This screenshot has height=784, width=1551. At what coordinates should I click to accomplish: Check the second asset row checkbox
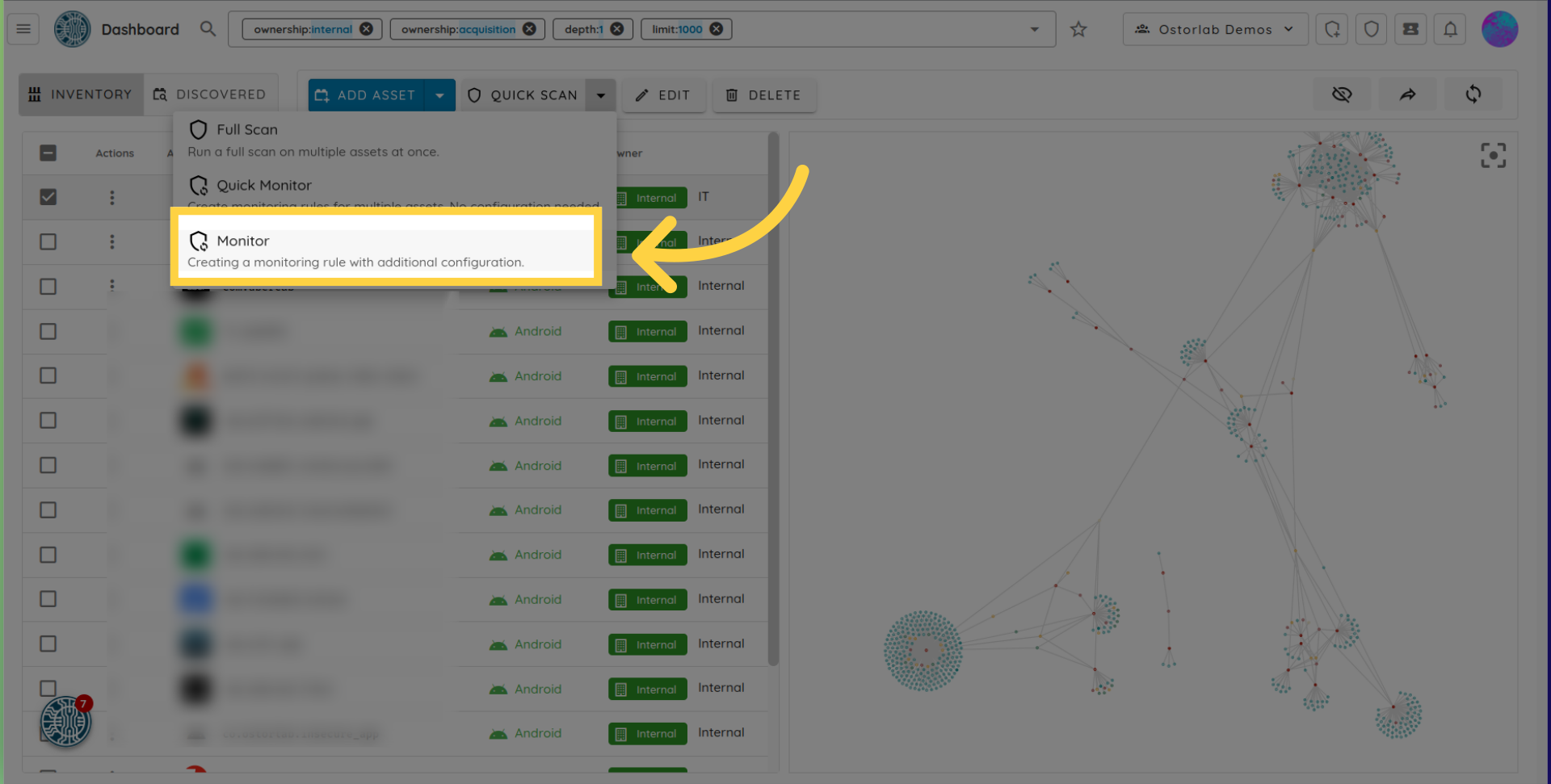(x=48, y=241)
